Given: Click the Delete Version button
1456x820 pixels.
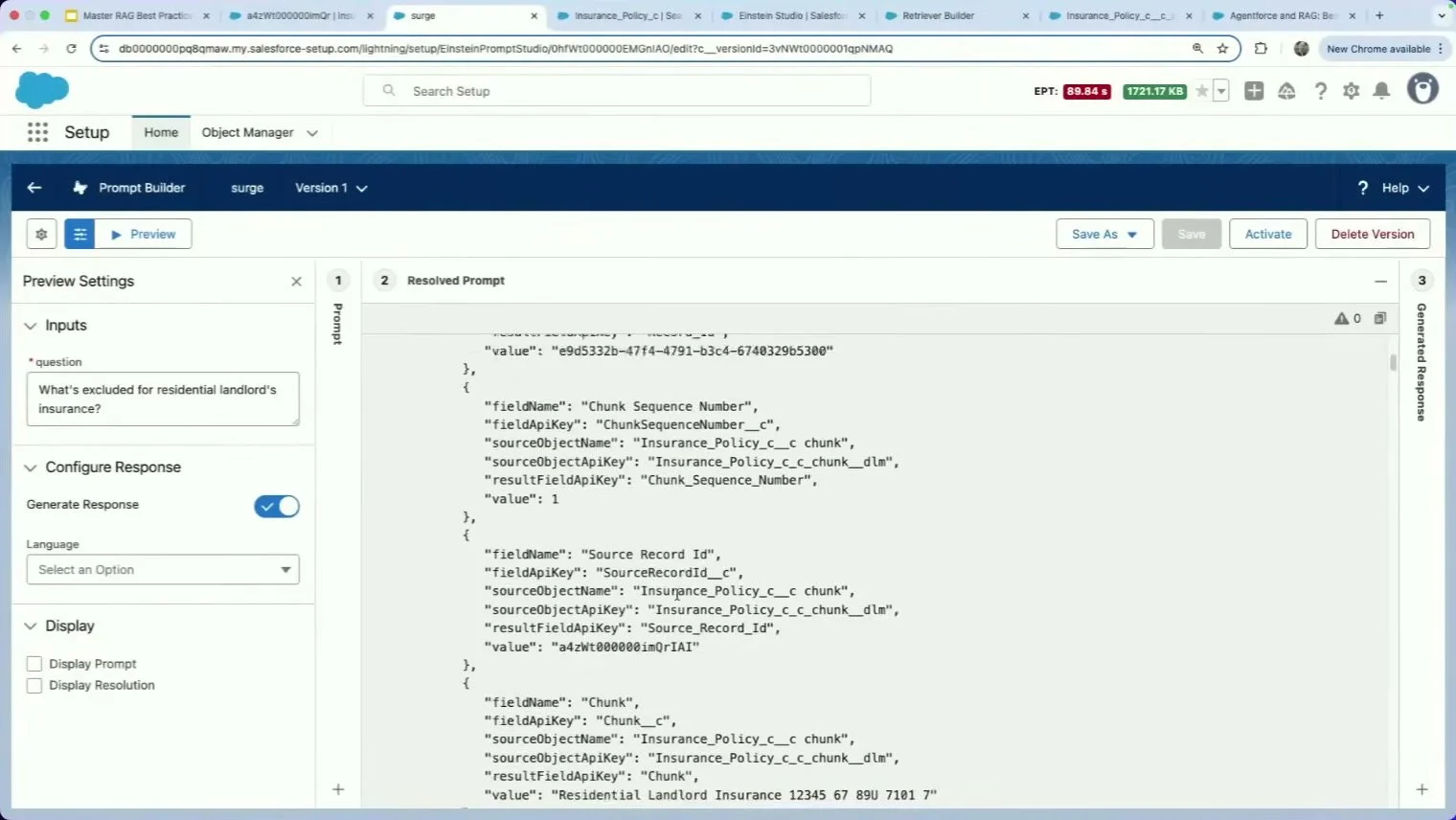Looking at the screenshot, I should tap(1373, 234).
